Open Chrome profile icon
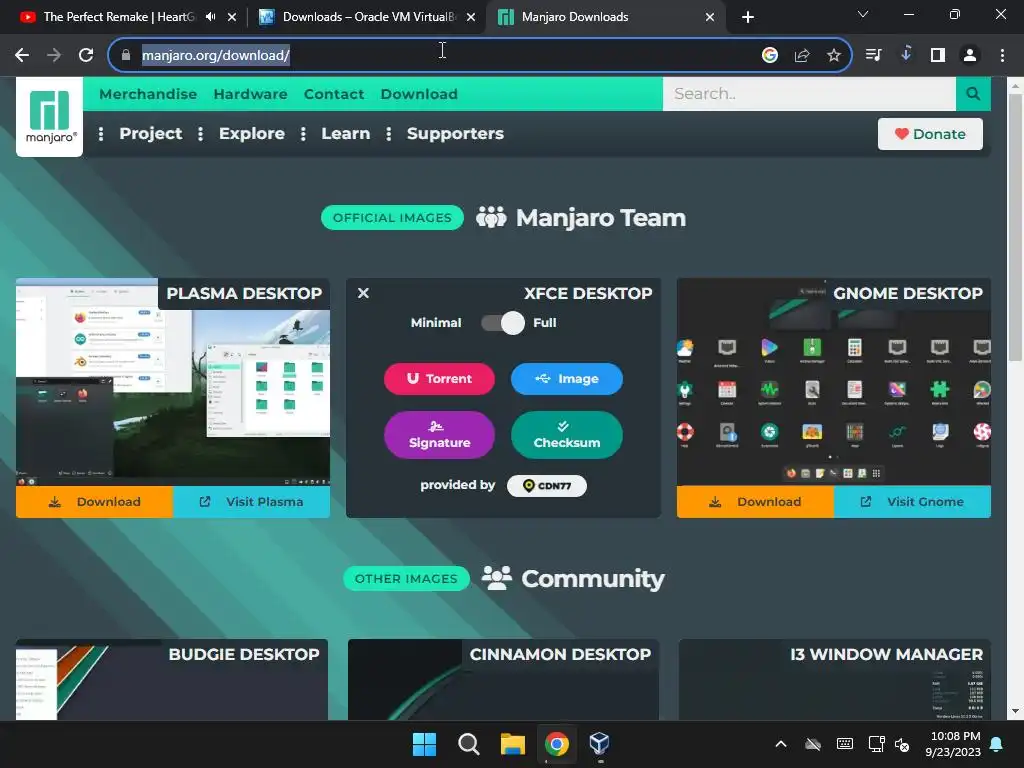Screen dimensions: 1024x768 point(970,55)
